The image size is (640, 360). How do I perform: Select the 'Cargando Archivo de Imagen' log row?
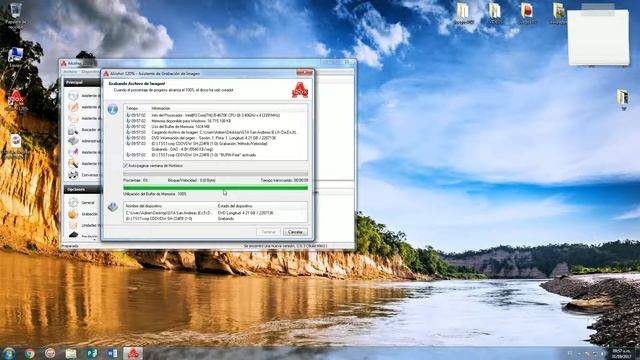coord(216,133)
